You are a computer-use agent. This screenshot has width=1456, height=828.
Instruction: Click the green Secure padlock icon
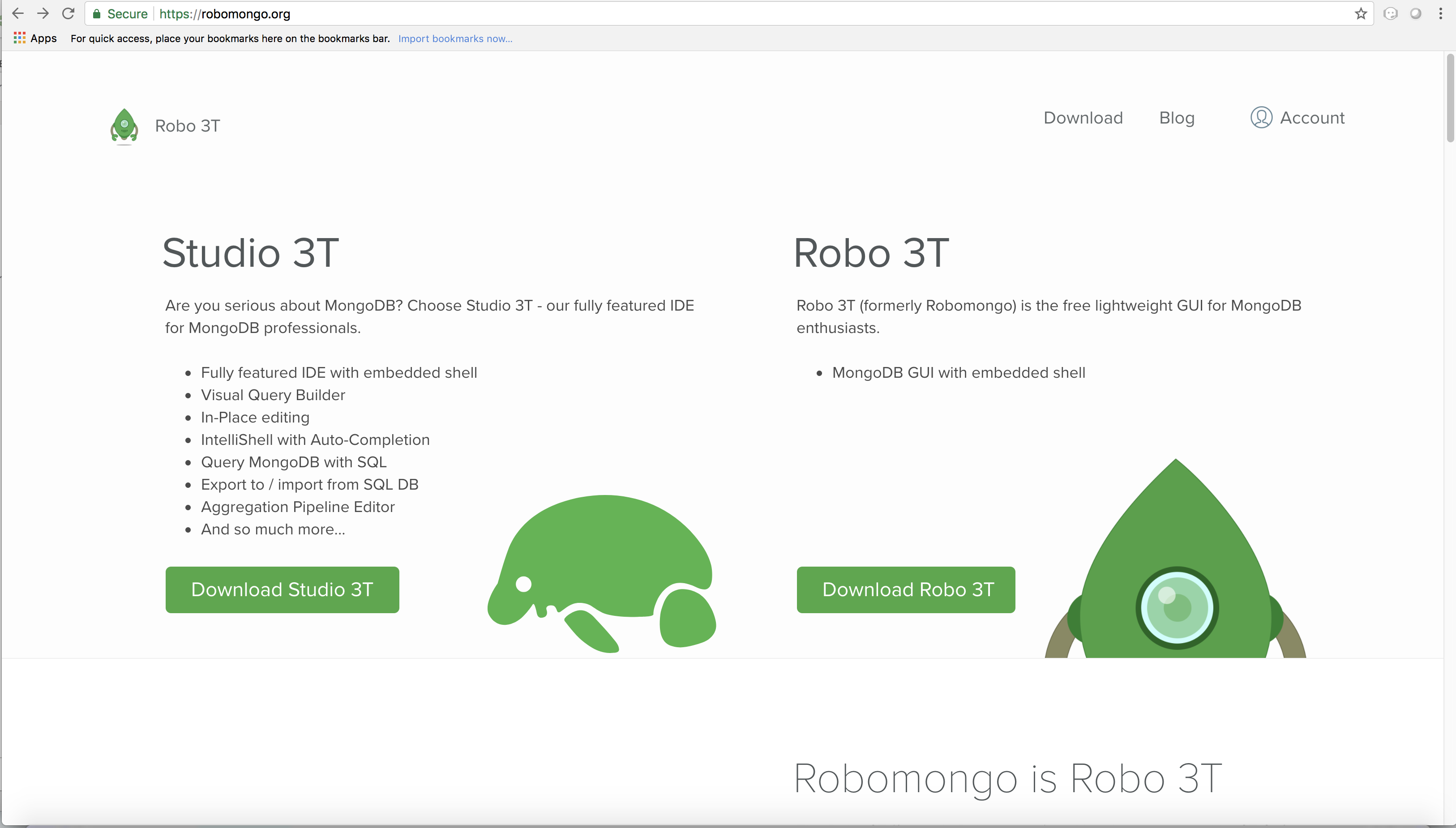(x=97, y=14)
